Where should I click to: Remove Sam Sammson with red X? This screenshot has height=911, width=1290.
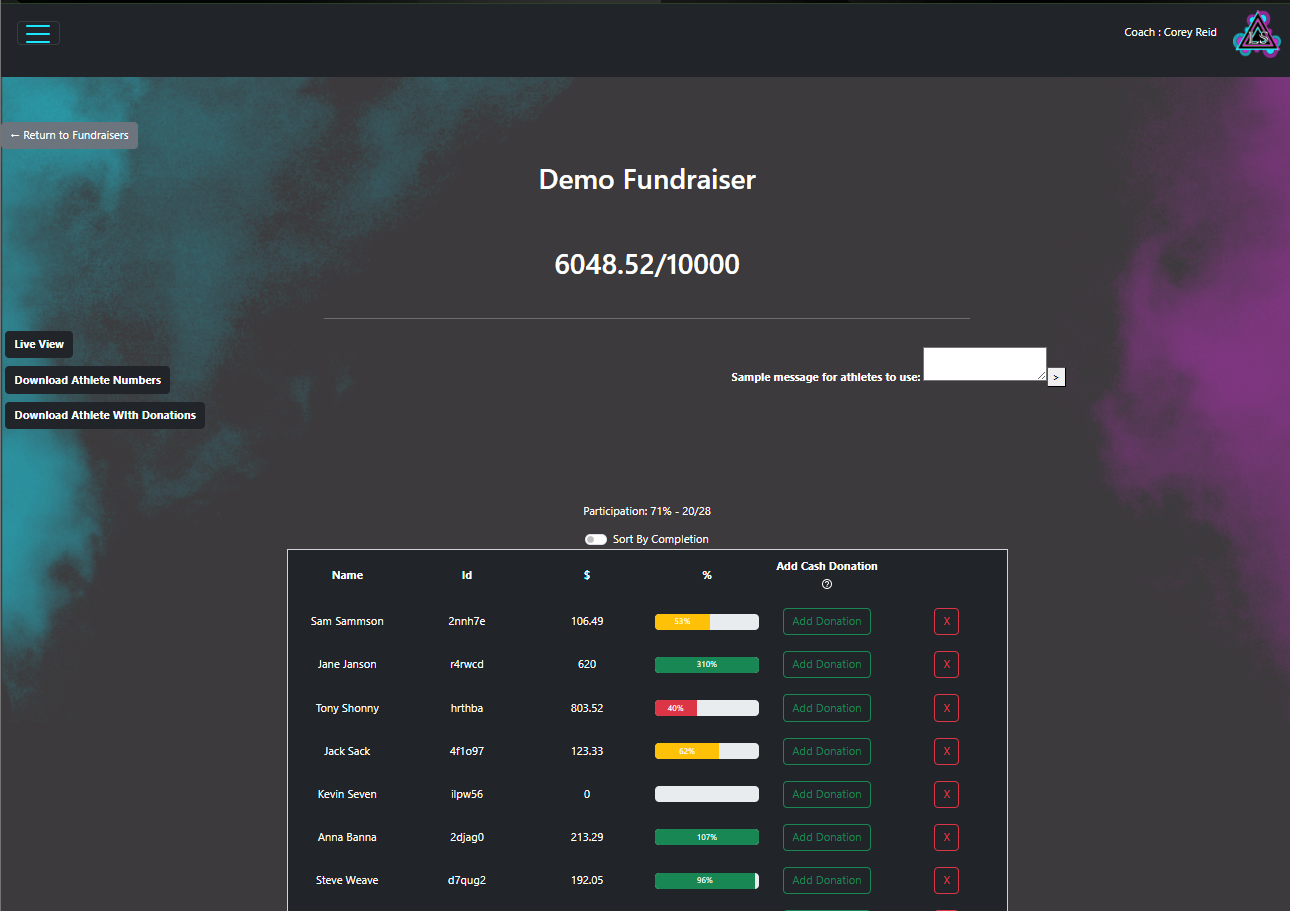(946, 621)
